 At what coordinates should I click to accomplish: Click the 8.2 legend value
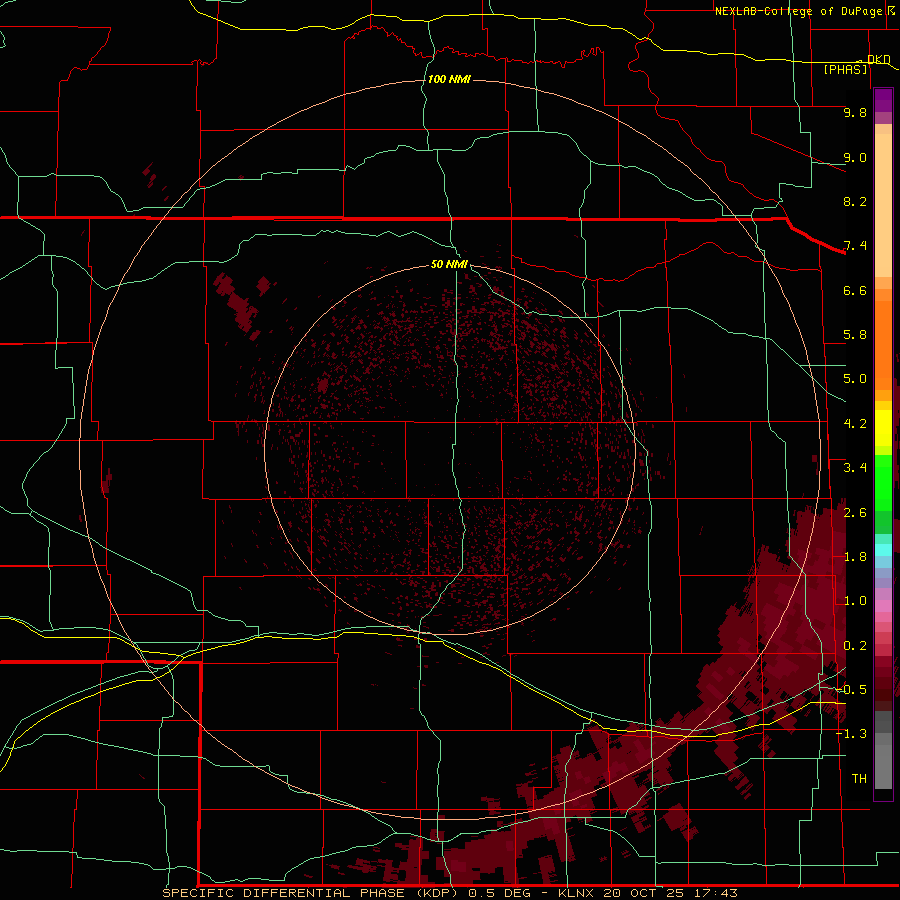[855, 201]
